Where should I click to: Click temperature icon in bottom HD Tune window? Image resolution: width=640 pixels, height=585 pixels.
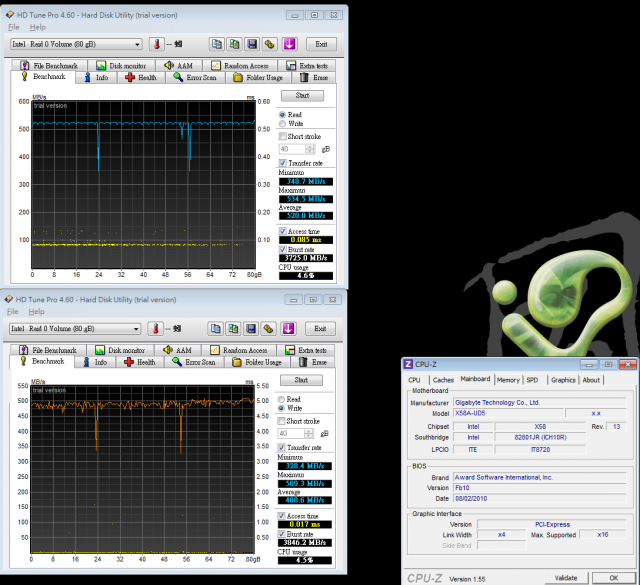coord(156,329)
